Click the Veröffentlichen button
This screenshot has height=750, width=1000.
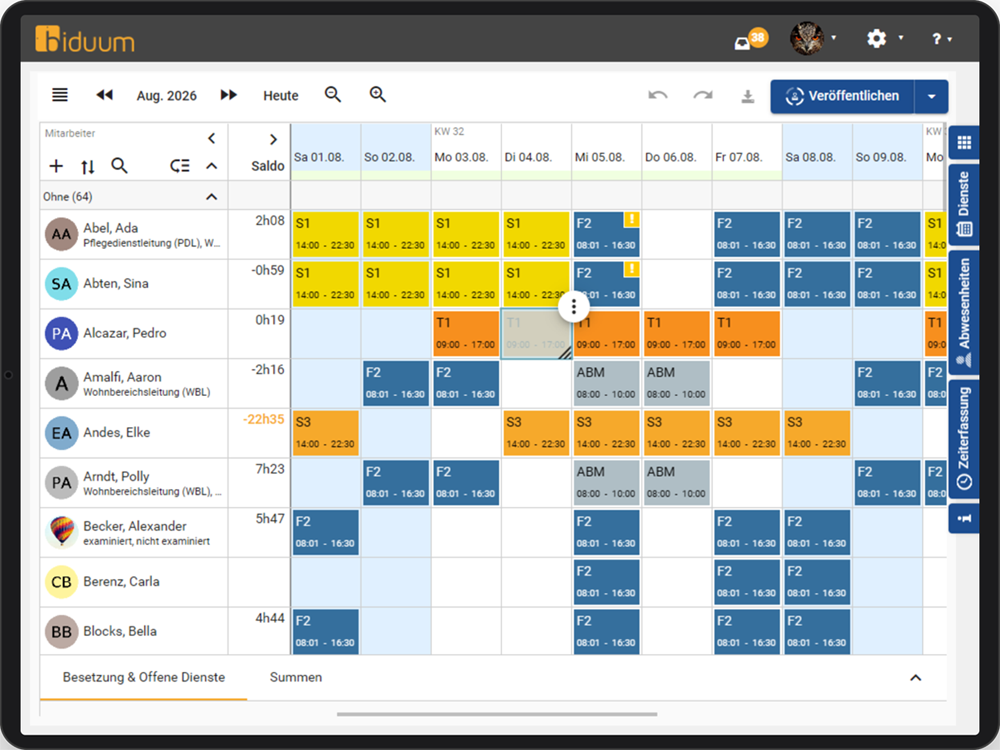(842, 96)
